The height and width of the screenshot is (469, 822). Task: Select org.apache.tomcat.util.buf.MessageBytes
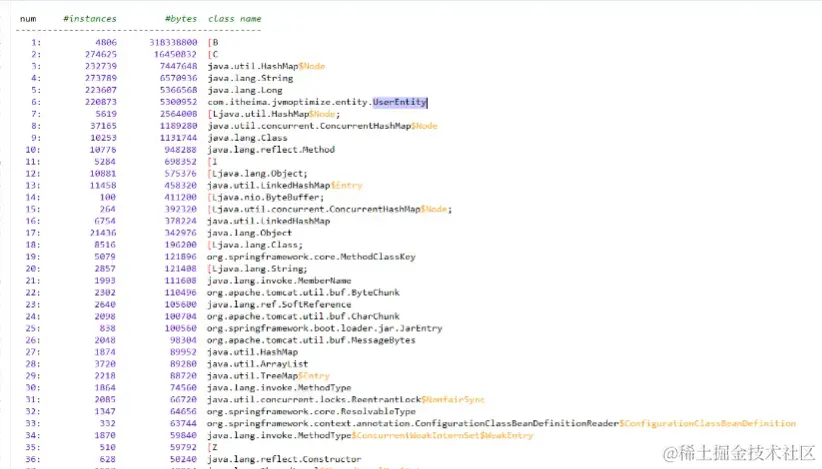(311, 340)
